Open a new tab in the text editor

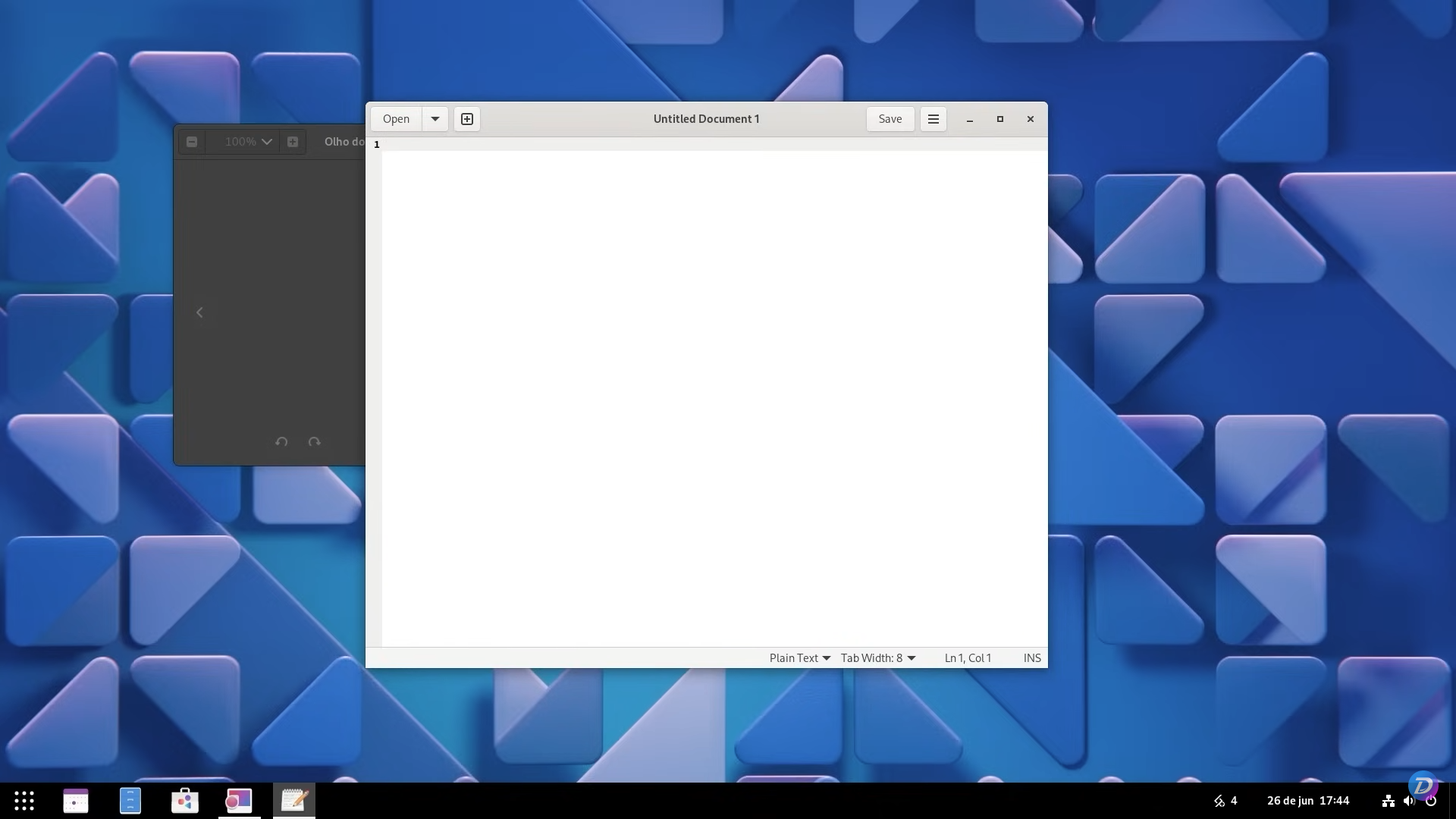pos(466,119)
